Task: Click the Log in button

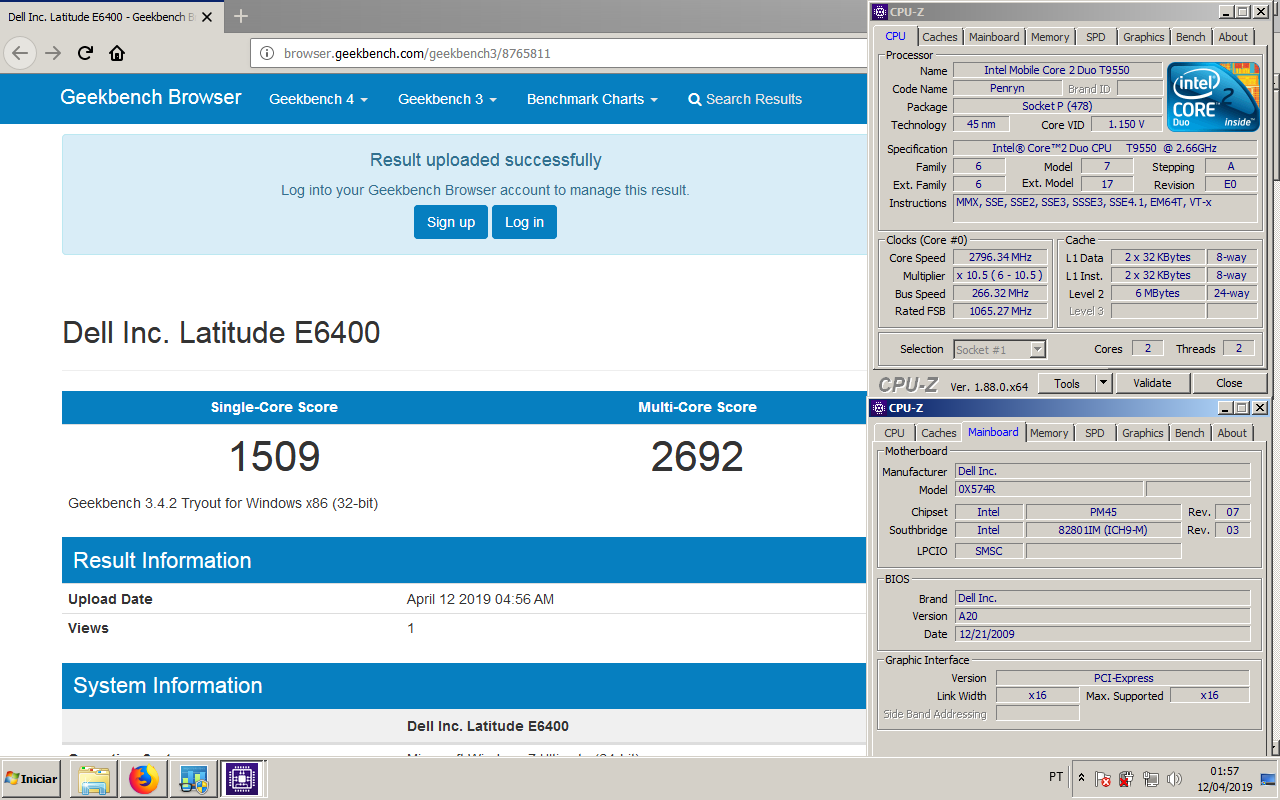Action: click(524, 222)
